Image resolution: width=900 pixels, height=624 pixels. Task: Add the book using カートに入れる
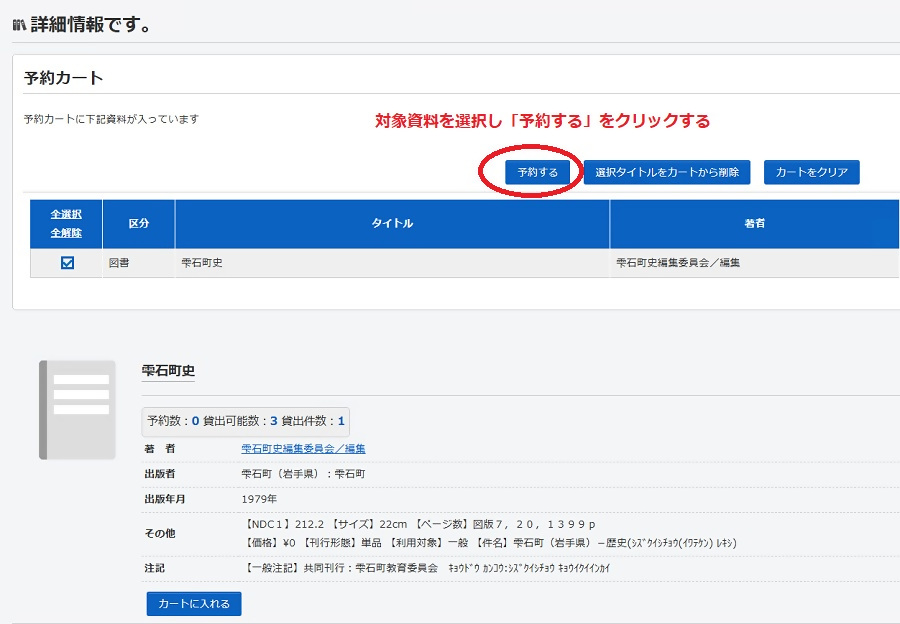pos(192,603)
